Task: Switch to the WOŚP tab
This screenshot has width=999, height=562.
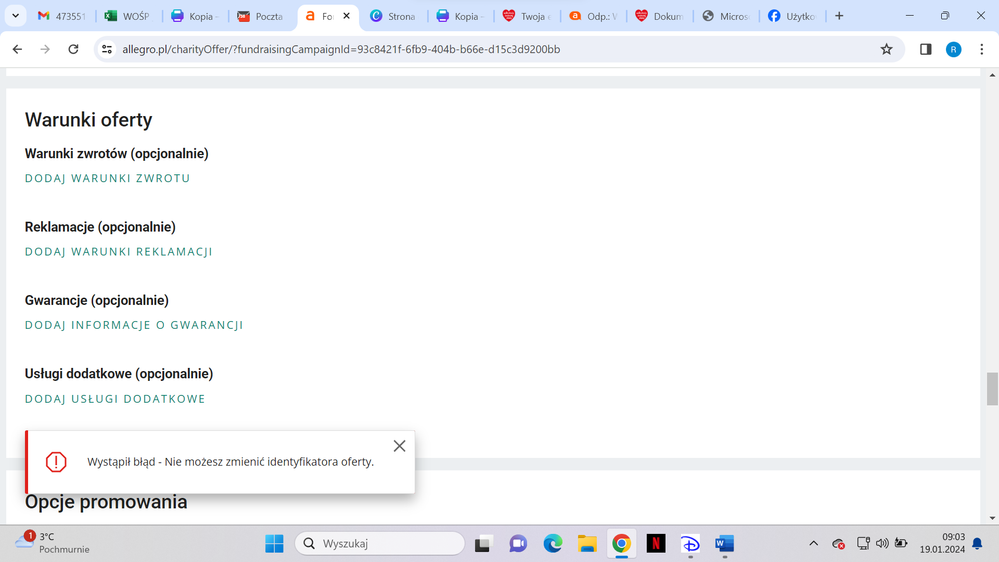Action: (x=127, y=16)
